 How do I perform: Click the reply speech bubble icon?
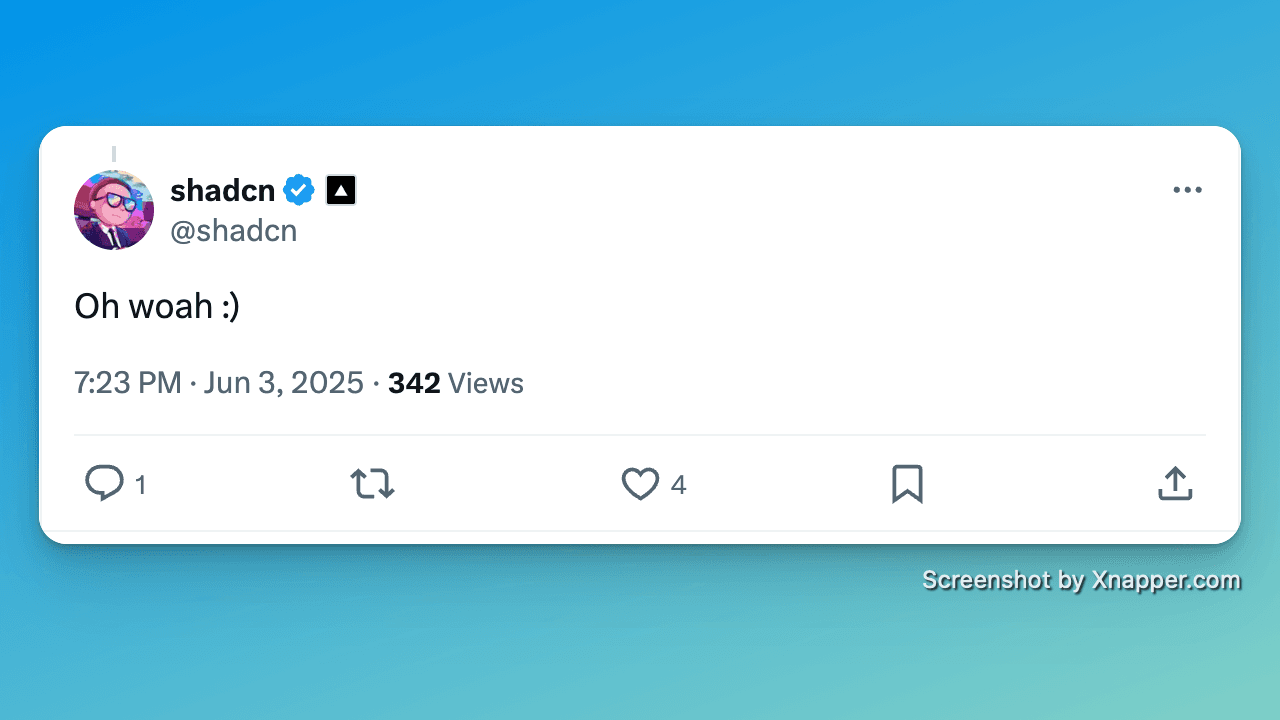[x=104, y=484]
